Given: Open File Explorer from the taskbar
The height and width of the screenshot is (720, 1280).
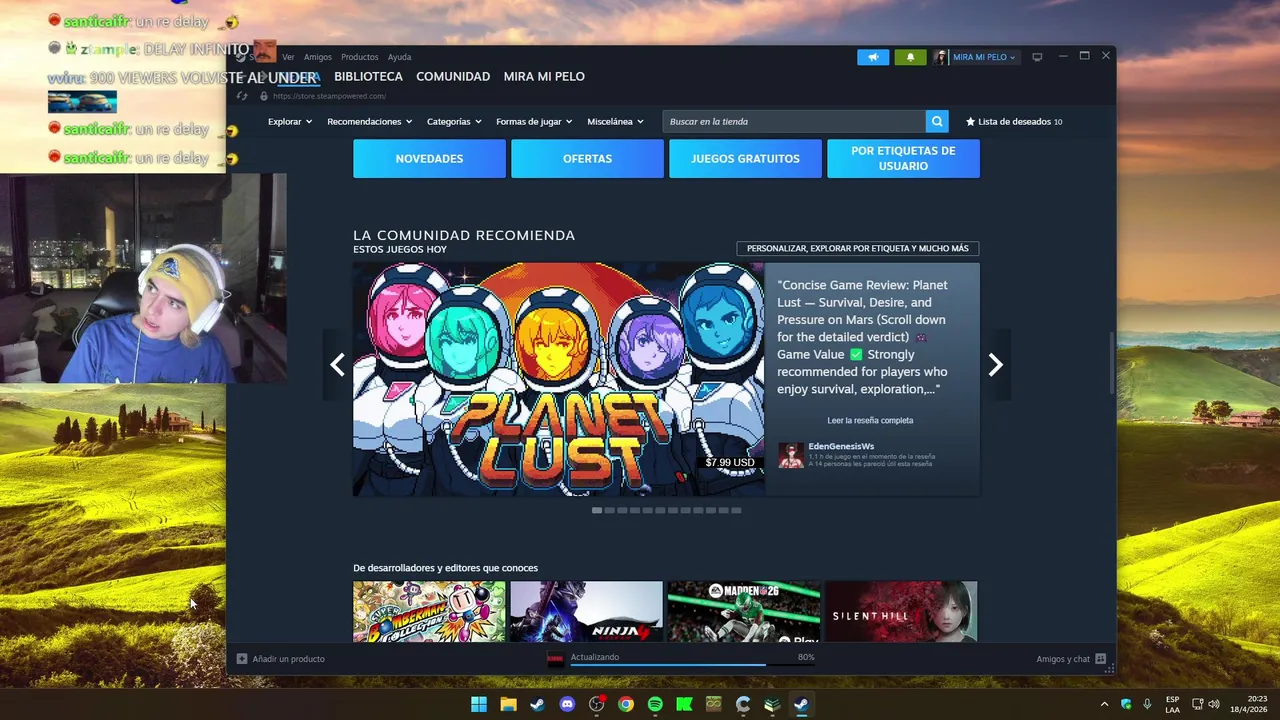Looking at the screenshot, I should click(x=508, y=704).
